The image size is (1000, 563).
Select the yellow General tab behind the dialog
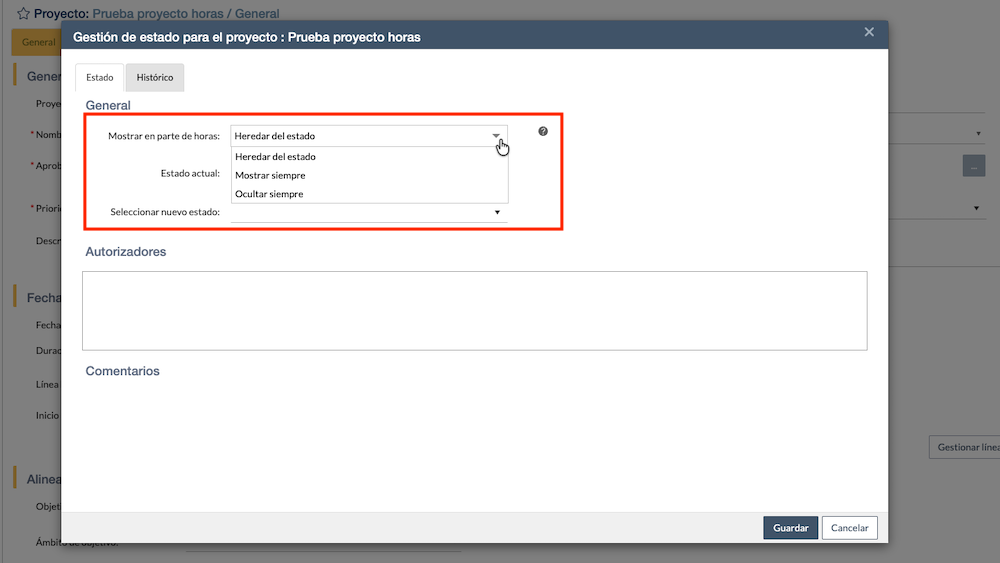tap(36, 43)
